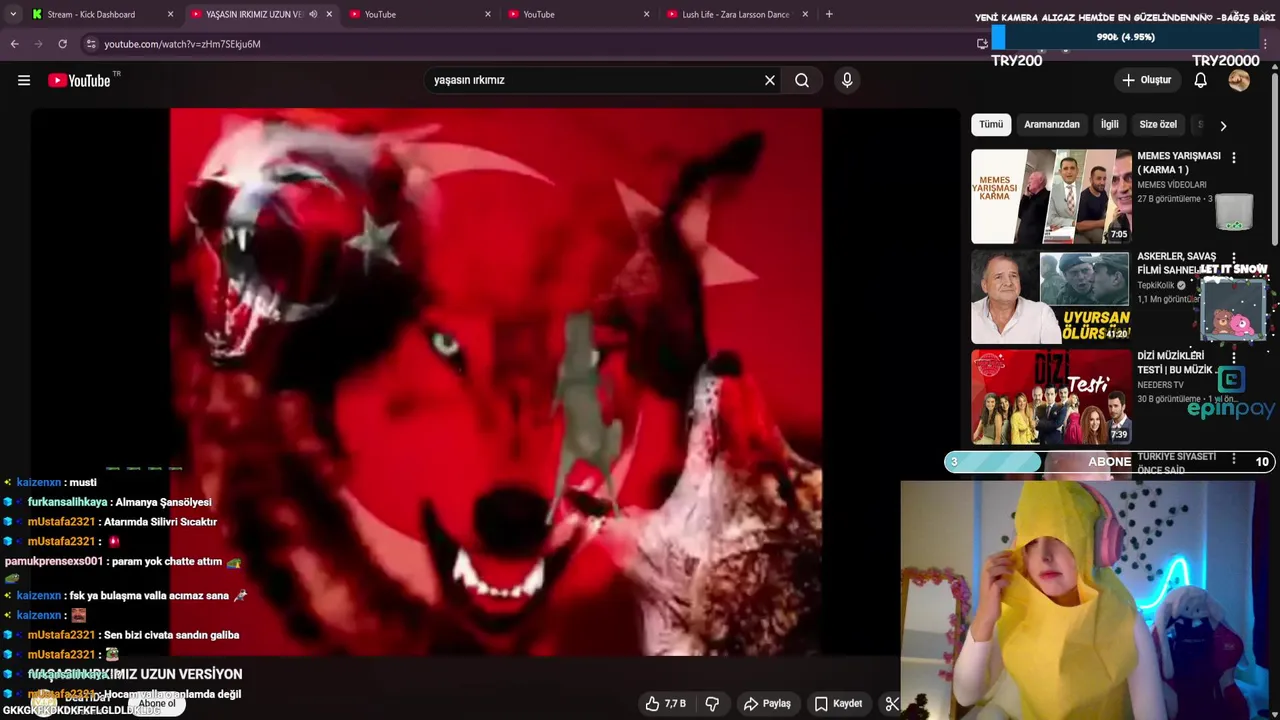This screenshot has width=1280, height=720.
Task: Open ASKERLER, SAVAŞ FİLMİ thumbnail
Action: point(1051,297)
